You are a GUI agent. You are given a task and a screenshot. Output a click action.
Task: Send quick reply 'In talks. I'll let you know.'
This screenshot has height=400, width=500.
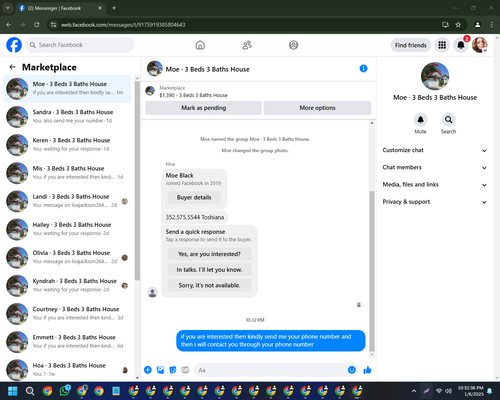(209, 270)
